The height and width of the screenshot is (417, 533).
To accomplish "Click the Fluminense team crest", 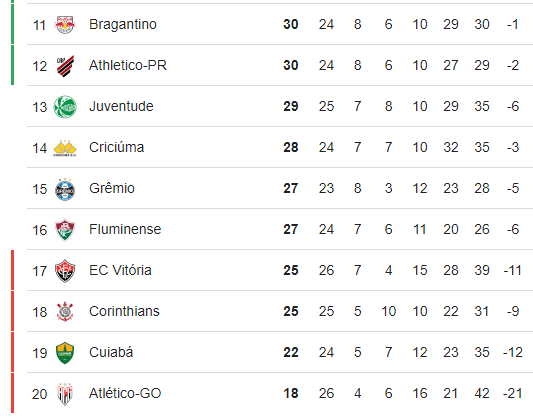I will 65,230.
